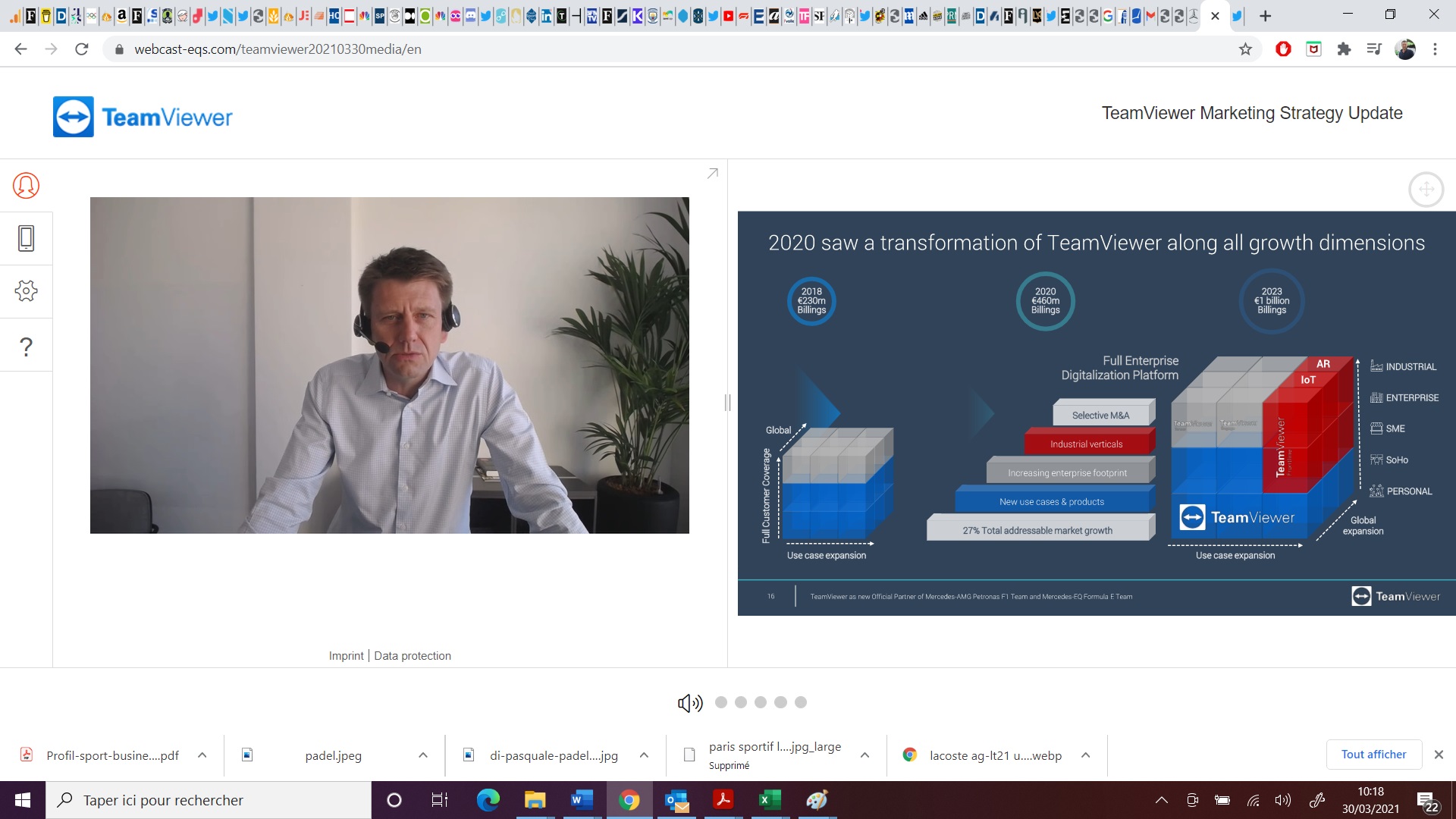1456x819 pixels.
Task: Click the help question mark icon
Action: (26, 347)
